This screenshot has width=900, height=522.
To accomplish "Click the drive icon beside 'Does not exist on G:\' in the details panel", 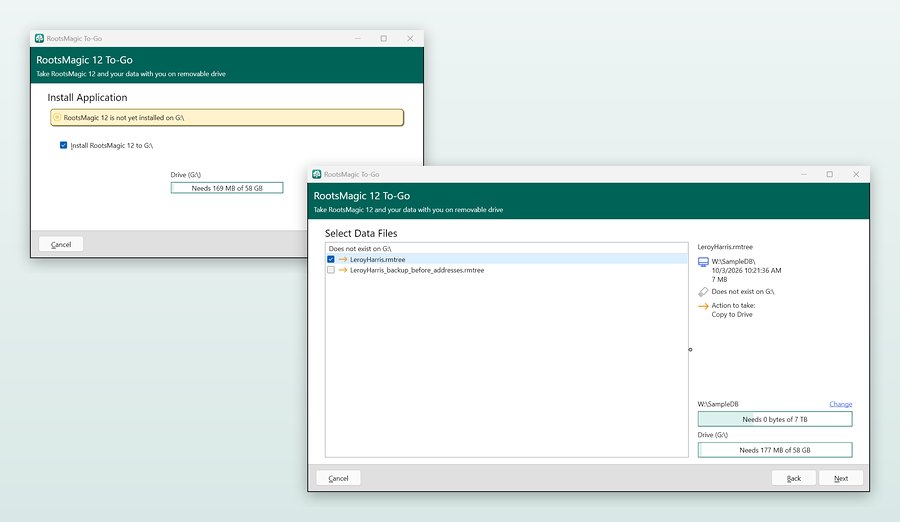I will [703, 292].
